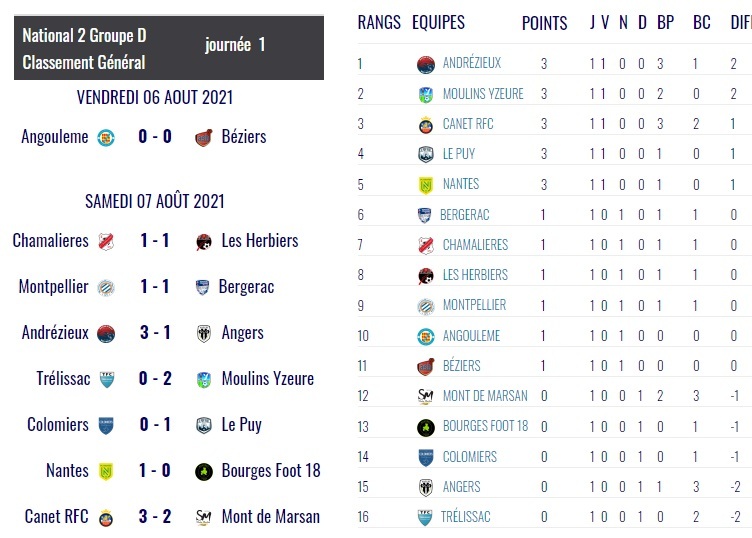The height and width of the screenshot is (538, 752).
Task: Click the Trélissac logo in the match results
Action: coord(106,379)
